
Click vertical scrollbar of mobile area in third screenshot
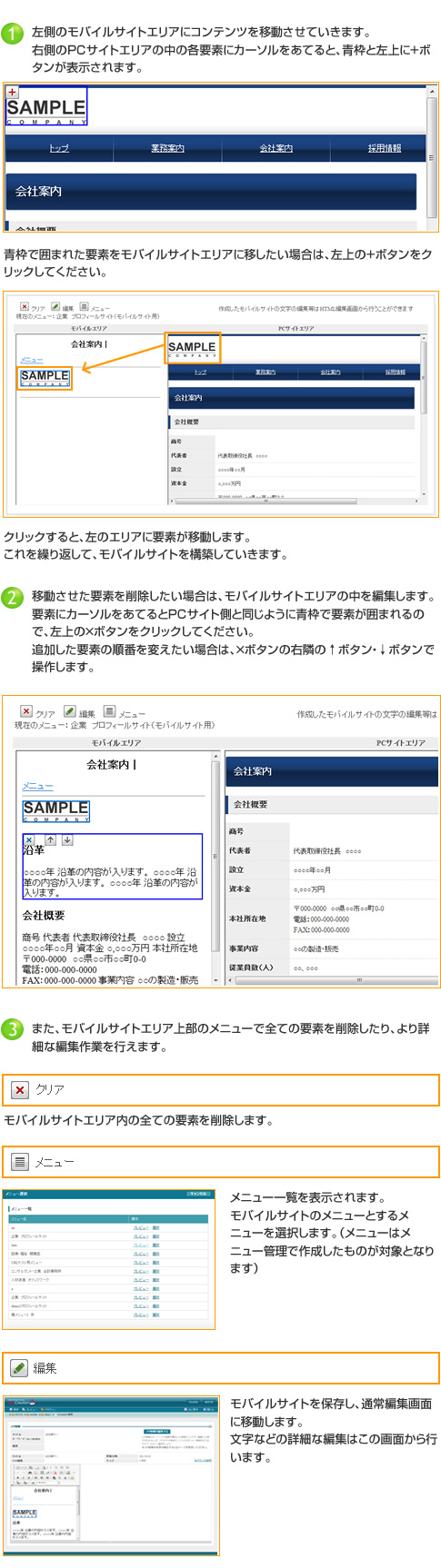(215, 868)
